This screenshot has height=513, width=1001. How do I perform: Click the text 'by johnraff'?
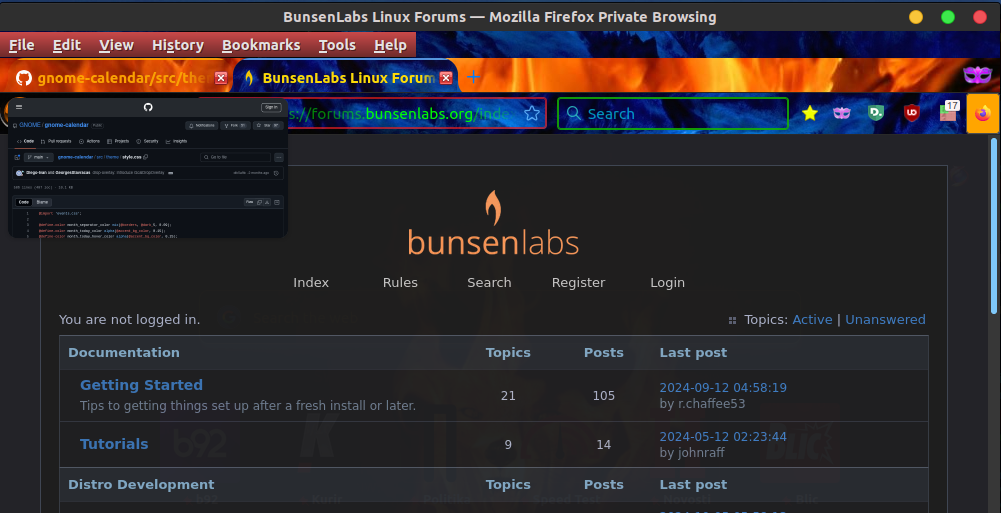[692, 453]
